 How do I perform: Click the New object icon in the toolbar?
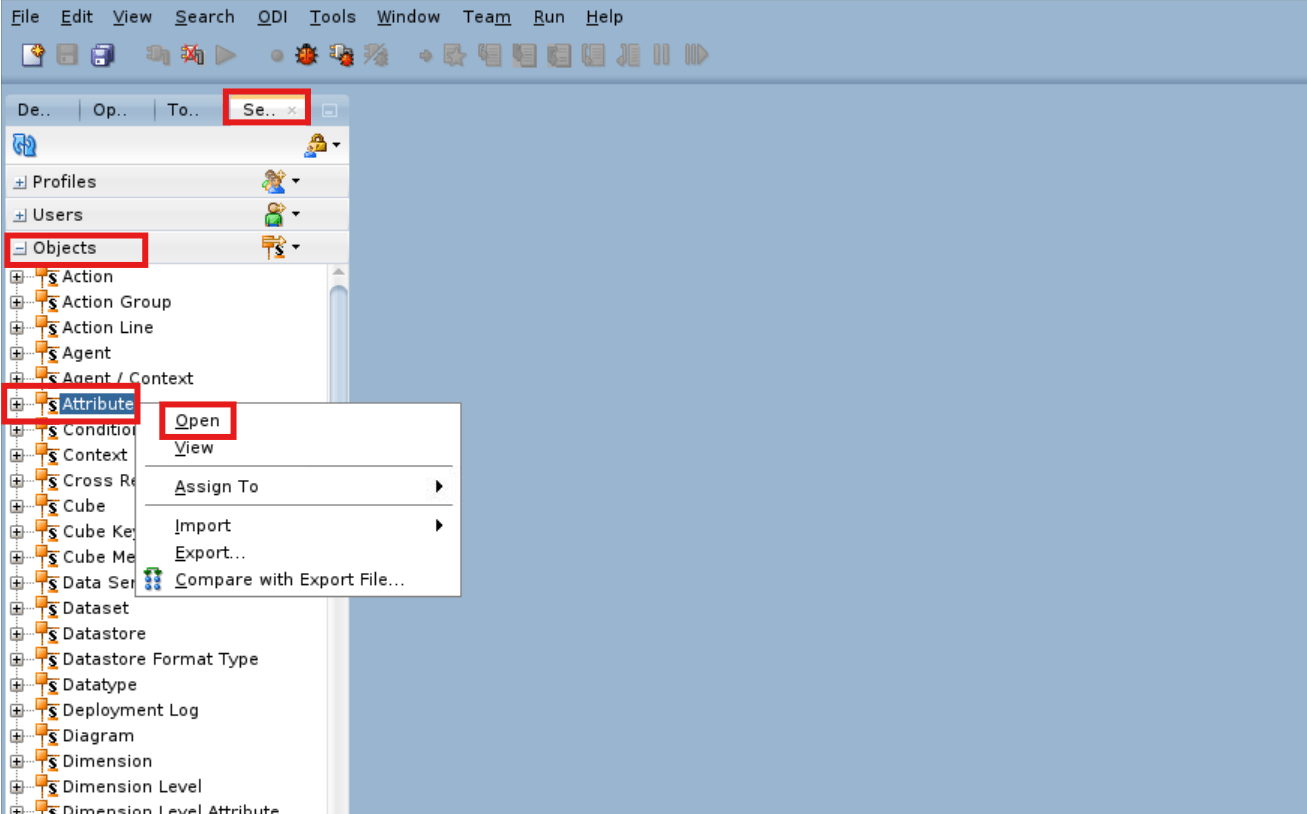coord(31,54)
